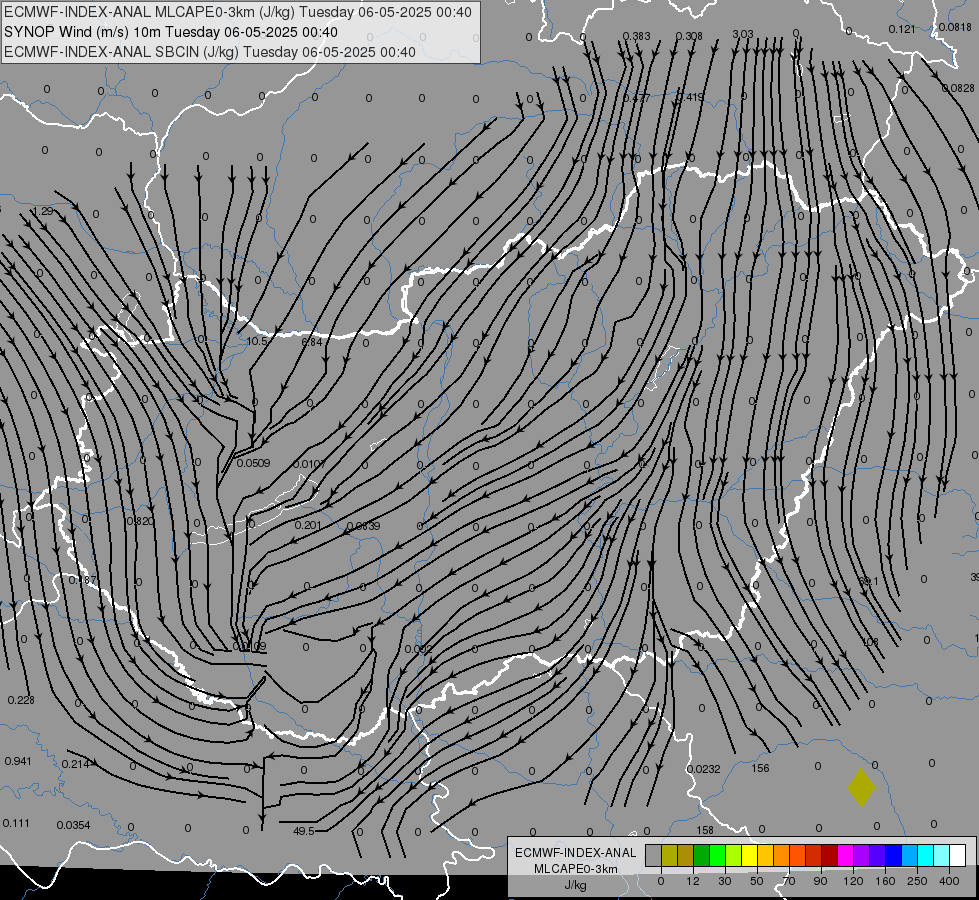Click the 10.5 value on the map
This screenshot has height=900, width=979.
pyautogui.click(x=257, y=342)
